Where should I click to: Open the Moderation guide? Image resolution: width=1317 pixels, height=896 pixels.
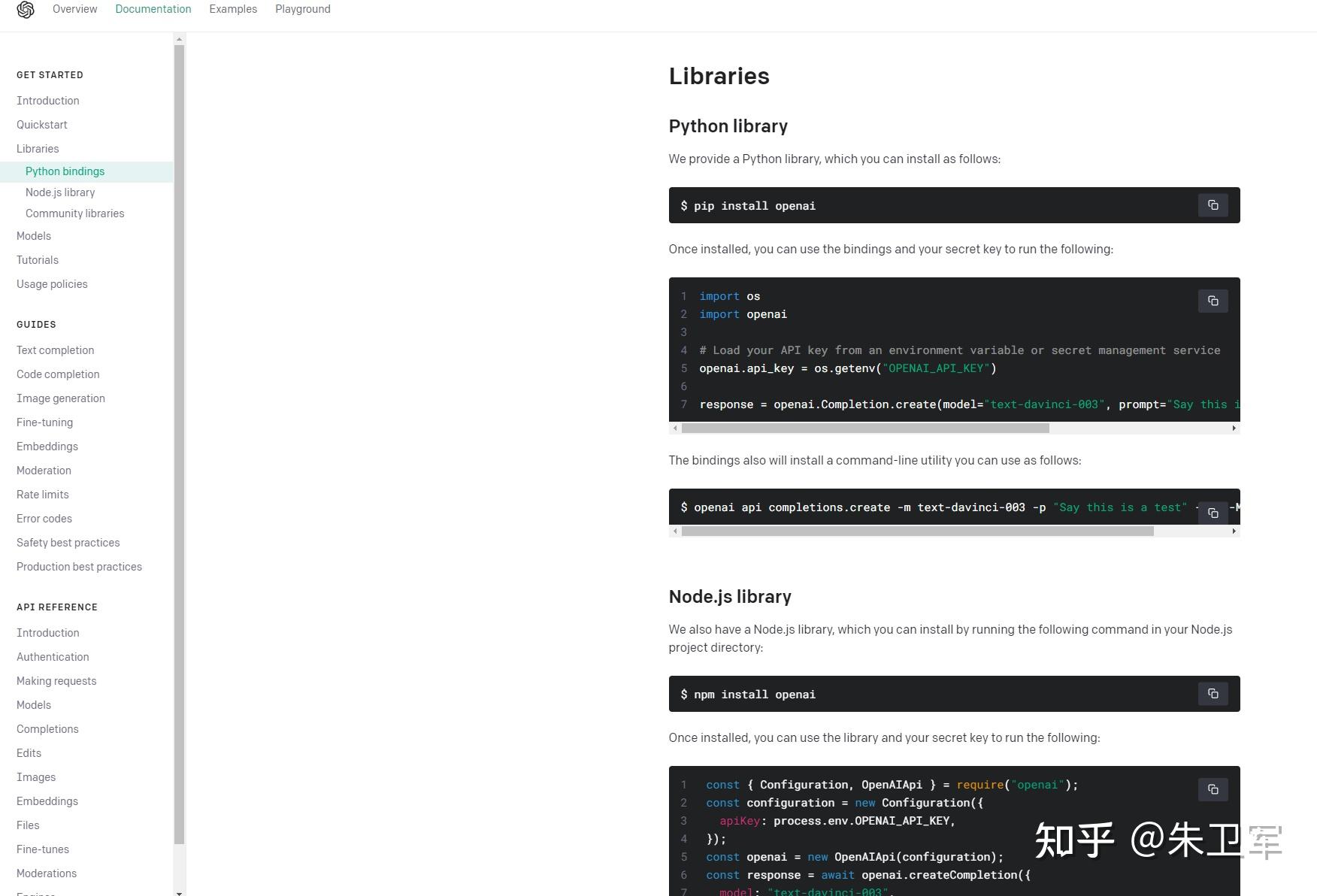coord(44,471)
